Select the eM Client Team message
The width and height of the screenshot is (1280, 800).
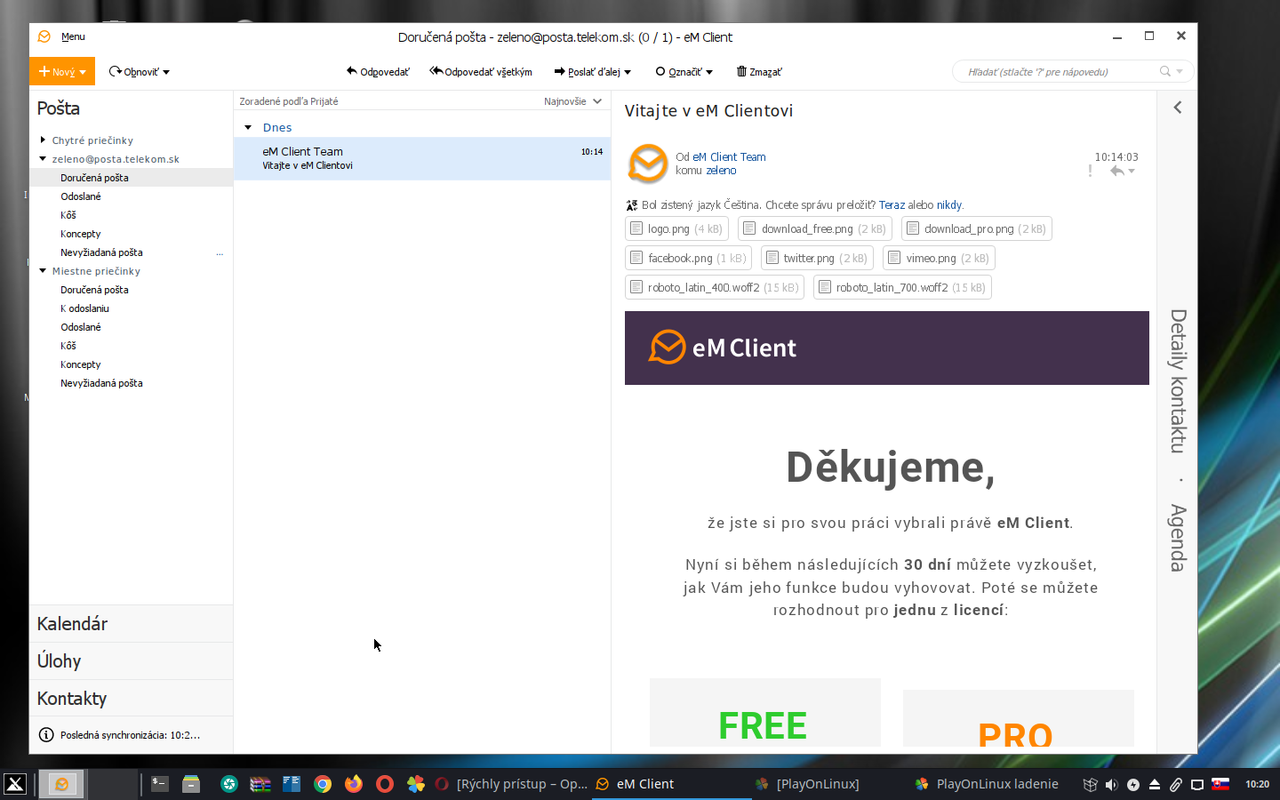tap(422, 158)
